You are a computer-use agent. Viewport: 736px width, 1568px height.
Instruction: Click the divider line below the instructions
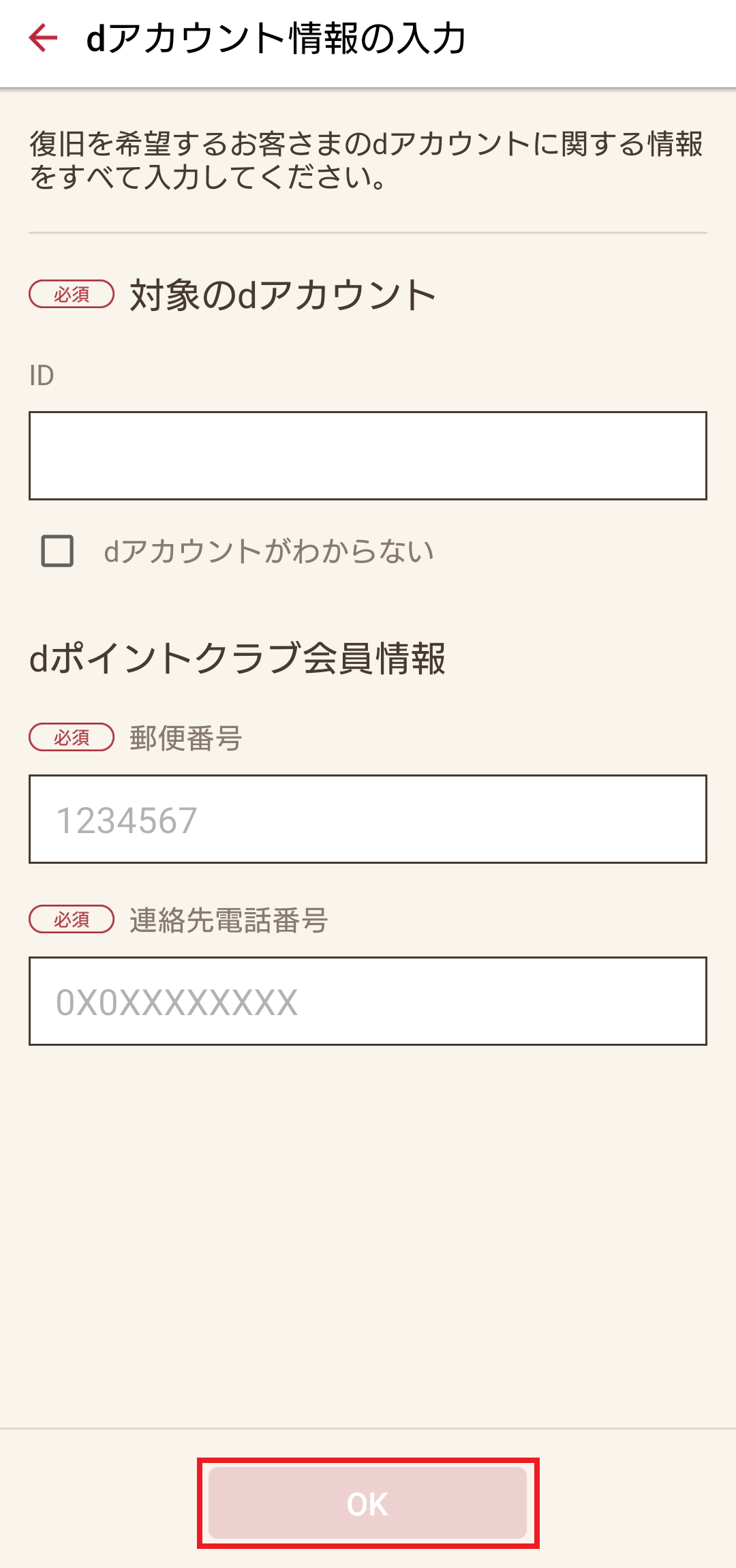(x=367, y=232)
